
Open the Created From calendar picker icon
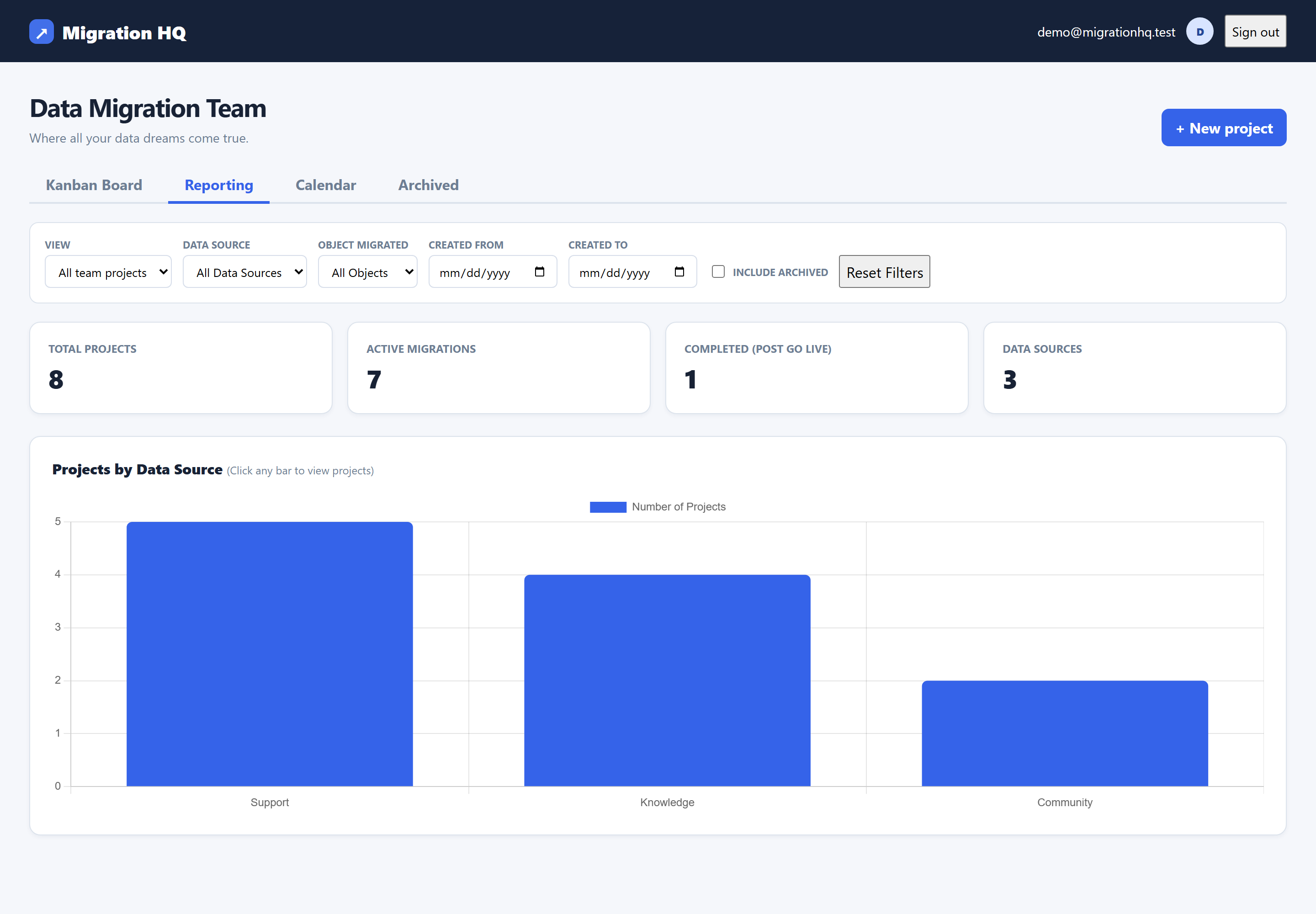pyautogui.click(x=539, y=271)
